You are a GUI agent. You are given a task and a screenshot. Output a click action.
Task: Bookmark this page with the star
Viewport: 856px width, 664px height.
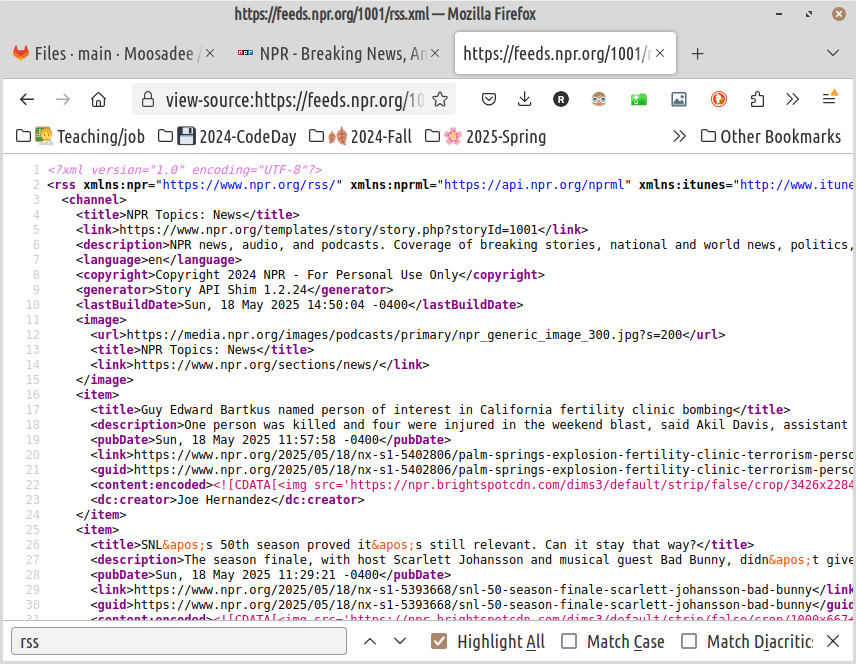point(440,99)
